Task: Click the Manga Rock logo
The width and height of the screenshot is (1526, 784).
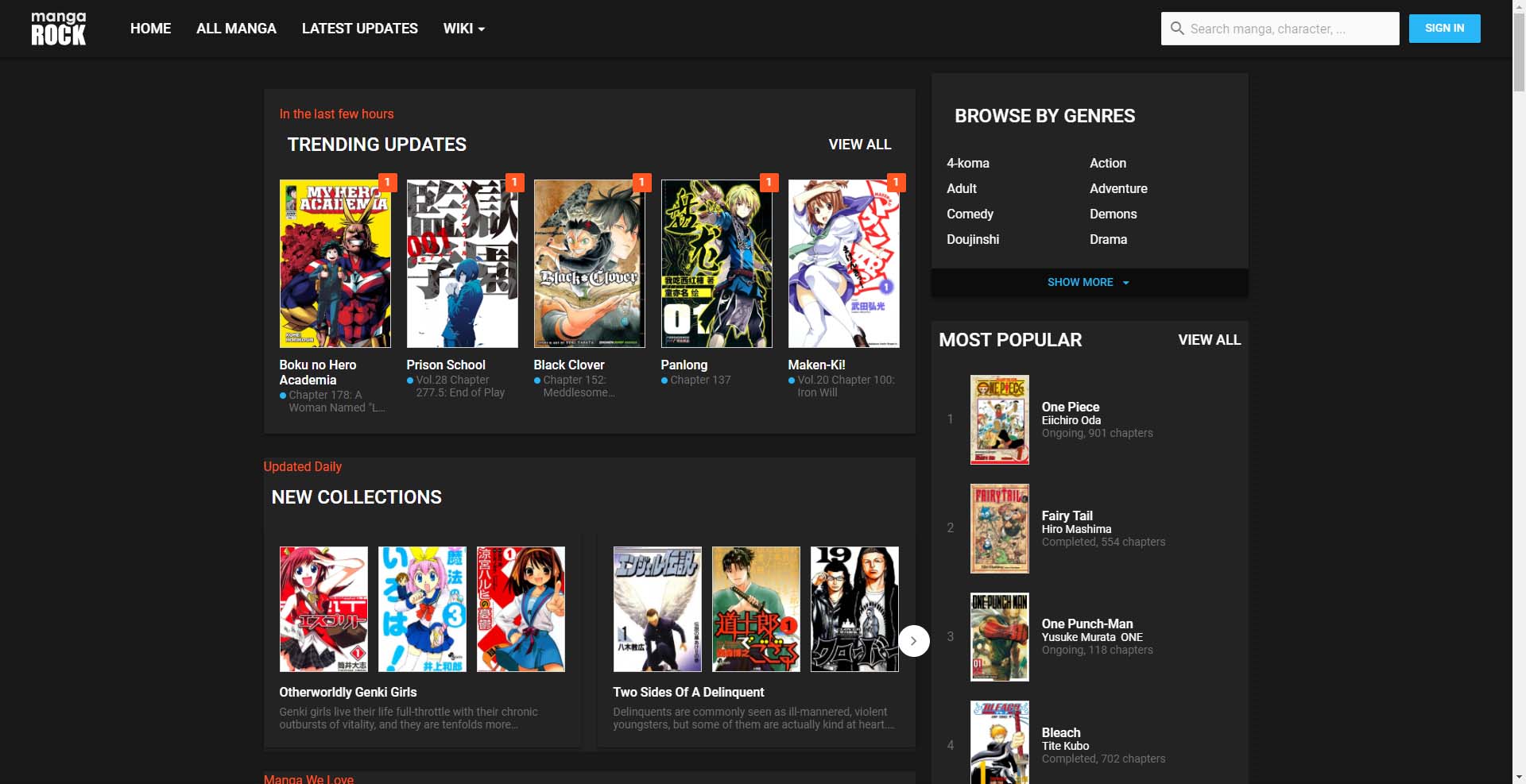Action: (x=58, y=29)
